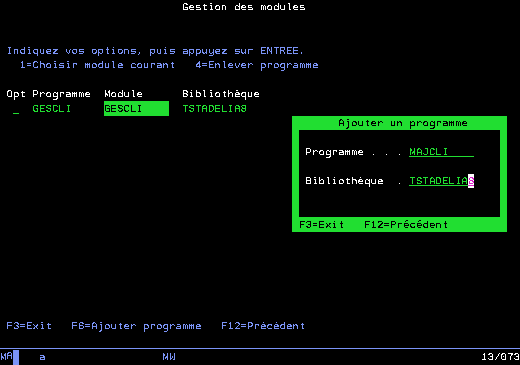
Task: Select the Opt field beside GESCLI
Action: click(x=16, y=109)
